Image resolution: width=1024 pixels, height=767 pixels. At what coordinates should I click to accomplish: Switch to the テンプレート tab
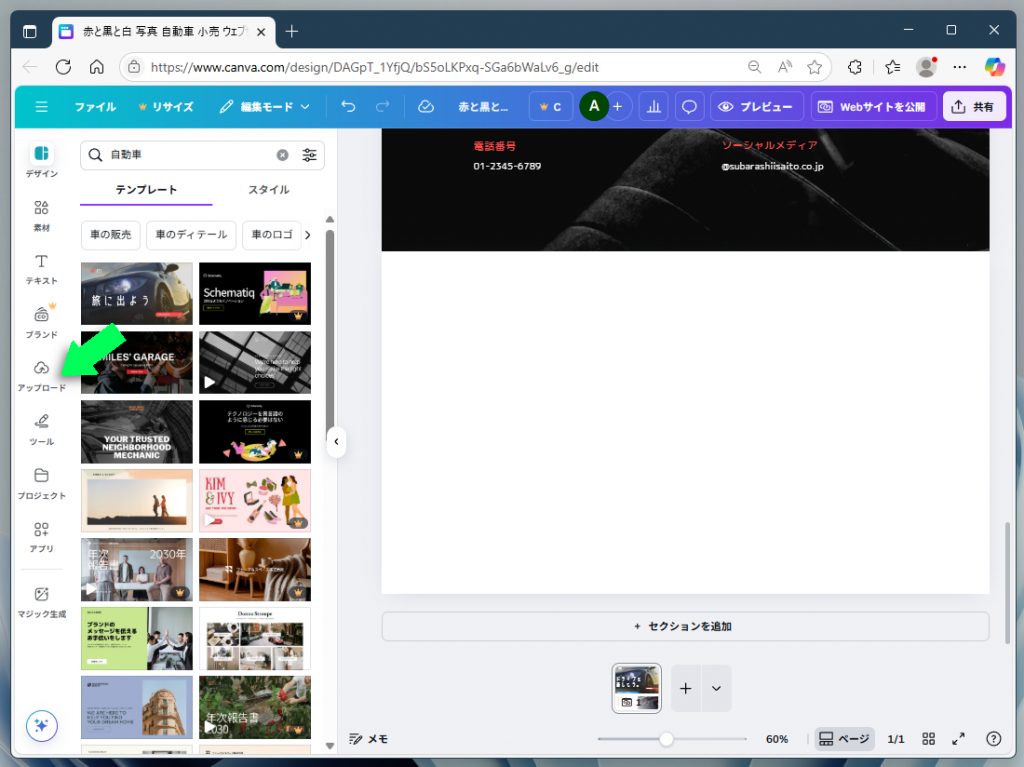[147, 189]
